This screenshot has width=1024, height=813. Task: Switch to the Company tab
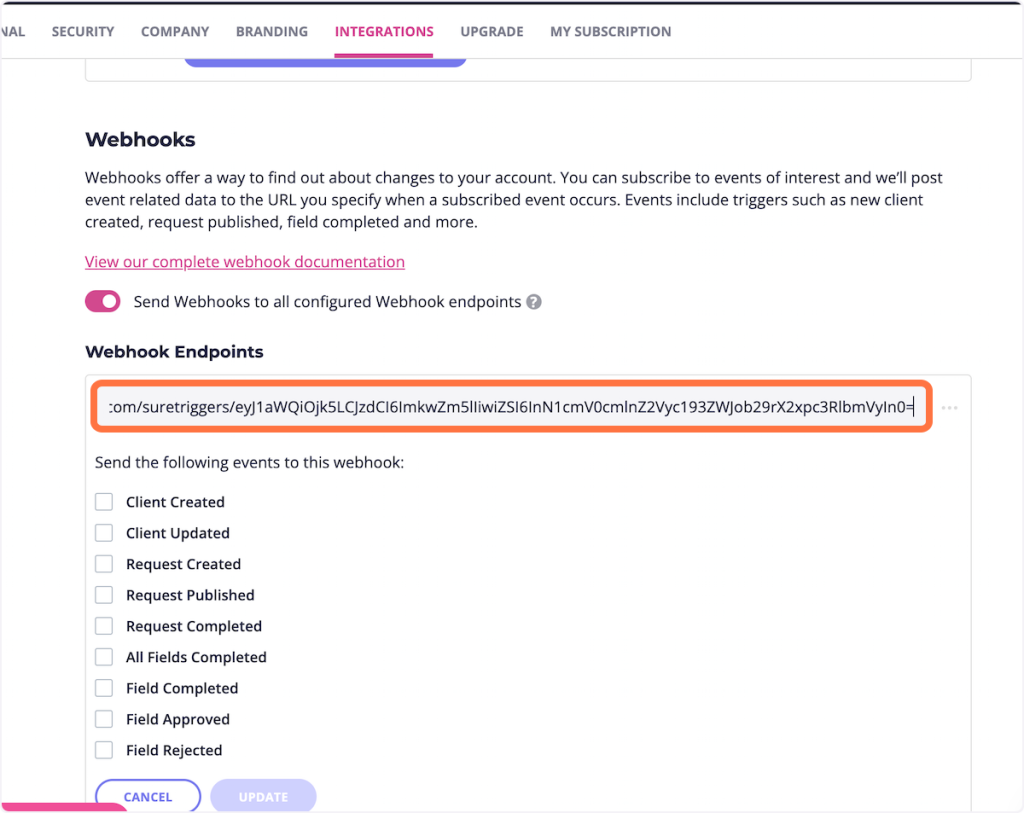pos(175,32)
